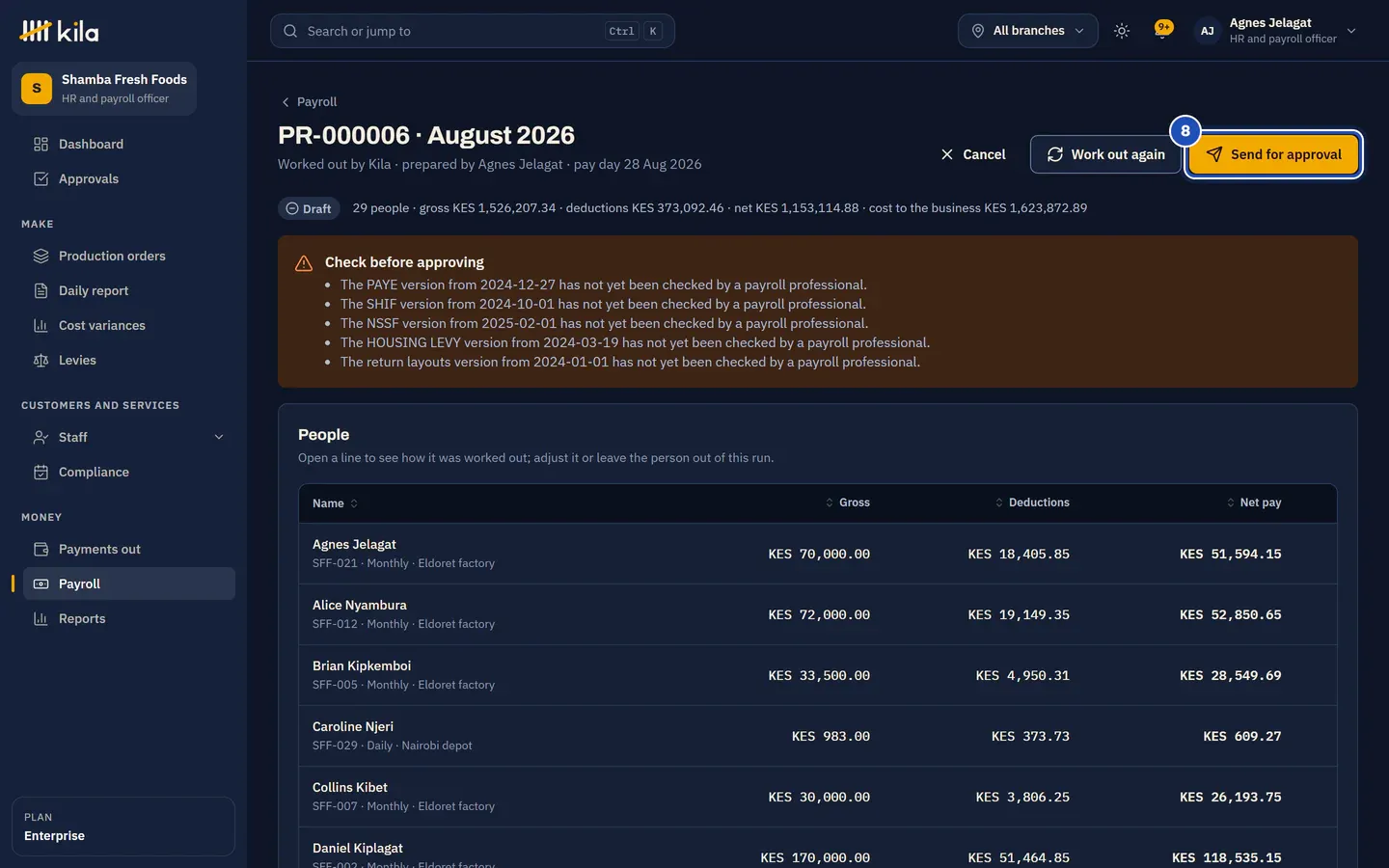This screenshot has height=868, width=1389.
Task: Toggle the light/dark theme sun icon
Action: click(1122, 31)
